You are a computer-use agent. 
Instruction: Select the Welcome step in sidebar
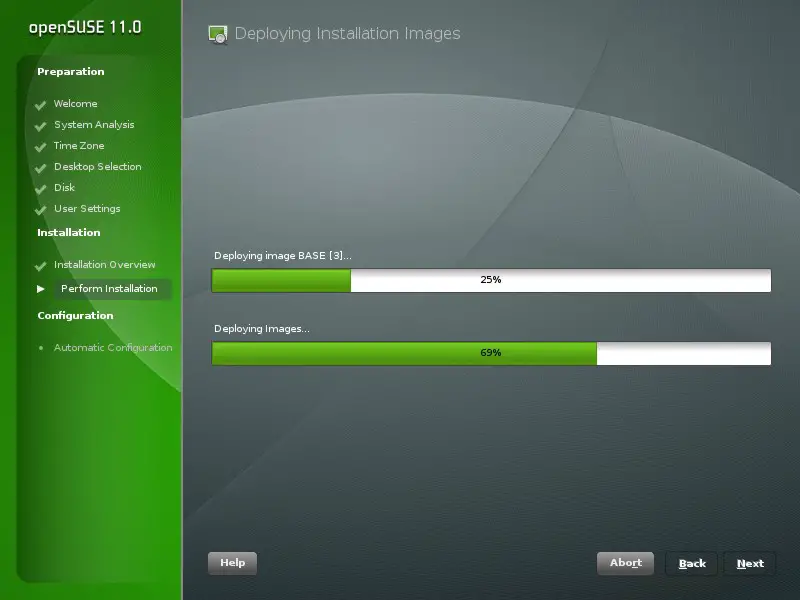(76, 104)
